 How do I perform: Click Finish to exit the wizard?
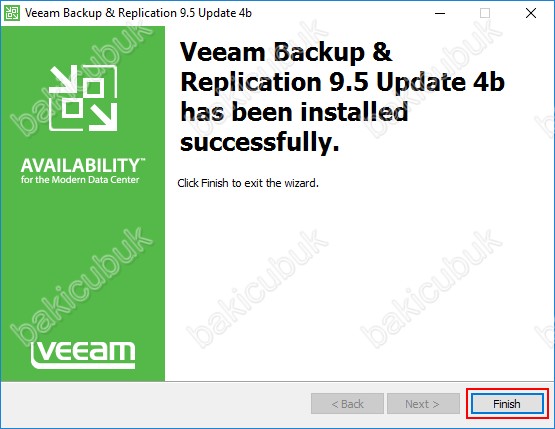tap(507, 404)
